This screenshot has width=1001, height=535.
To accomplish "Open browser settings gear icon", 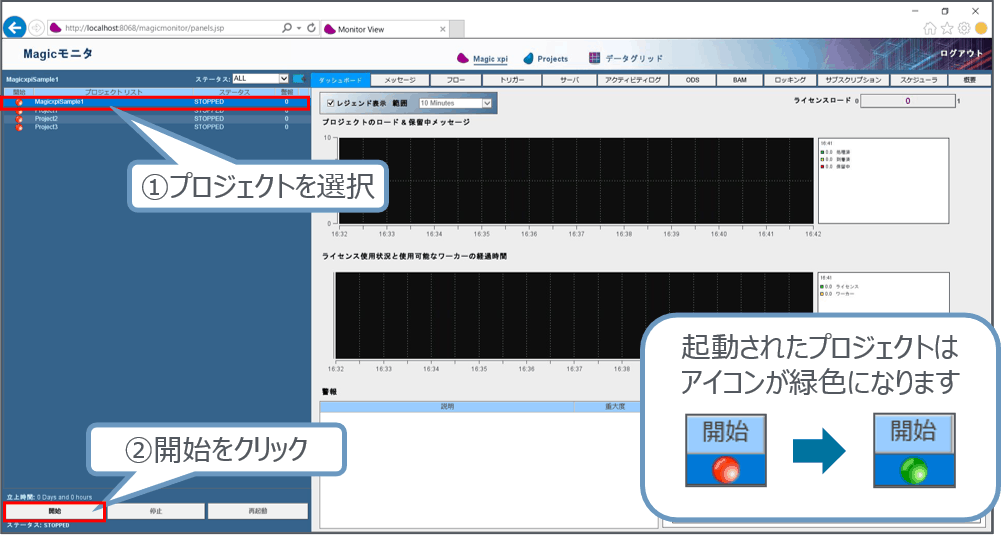I will [x=964, y=29].
